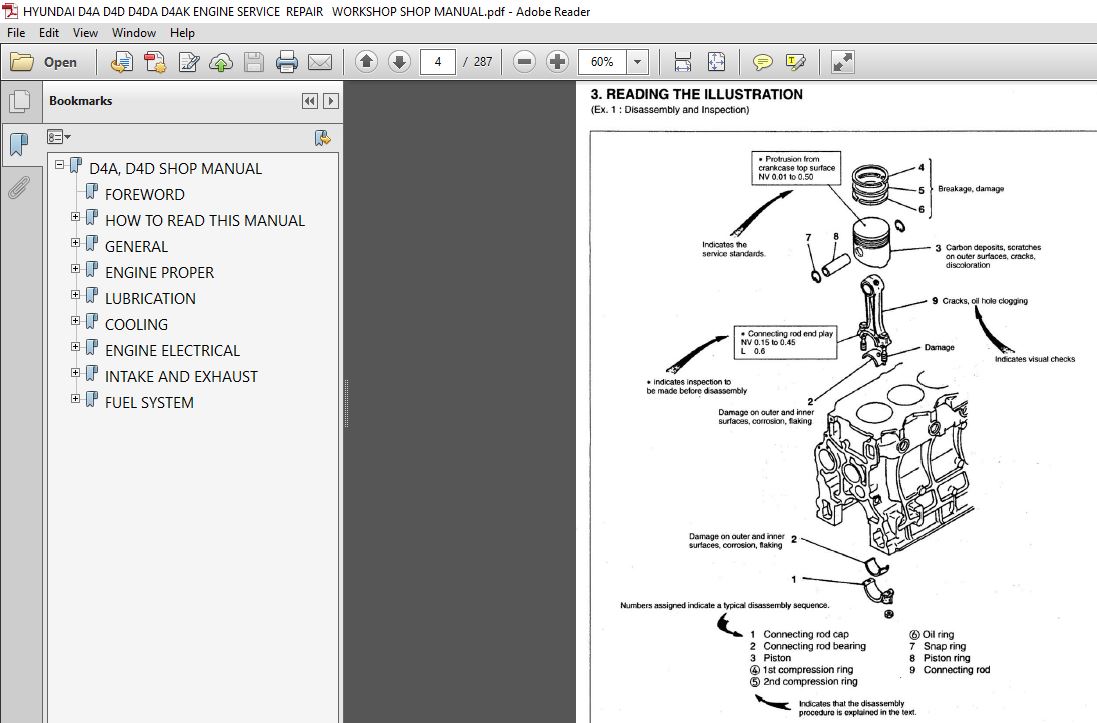Open the Edit menu
The width and height of the screenshot is (1097, 723).
pyautogui.click(x=49, y=33)
